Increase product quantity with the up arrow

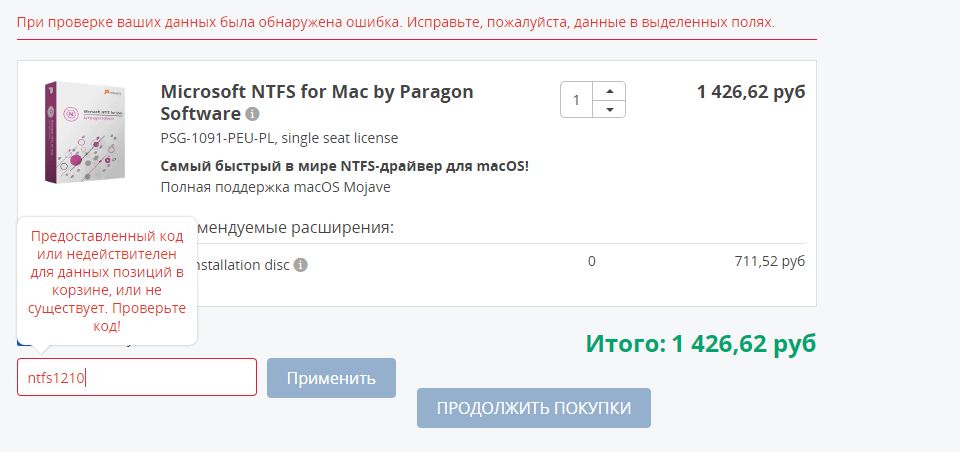pyautogui.click(x=609, y=90)
